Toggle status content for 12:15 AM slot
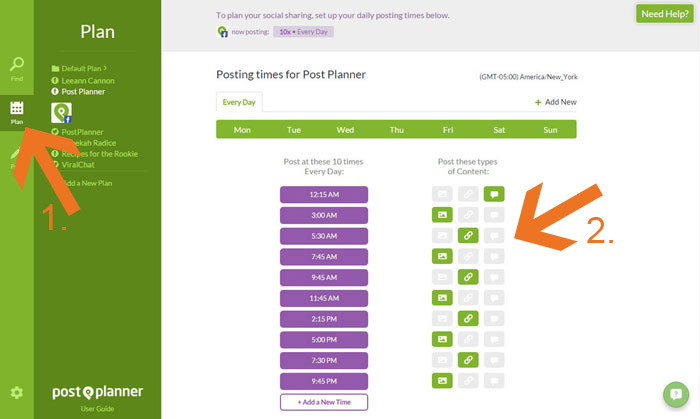Image resolution: width=700 pixels, height=419 pixels. point(494,194)
